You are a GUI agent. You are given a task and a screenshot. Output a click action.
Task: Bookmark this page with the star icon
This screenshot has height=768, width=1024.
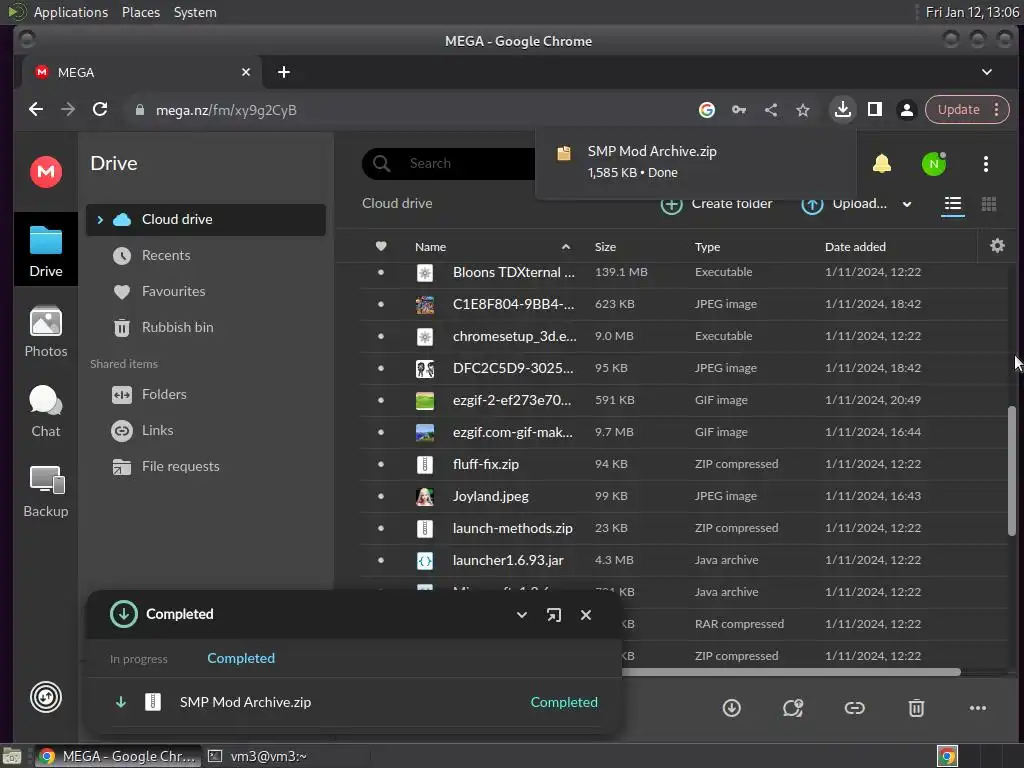pos(803,110)
